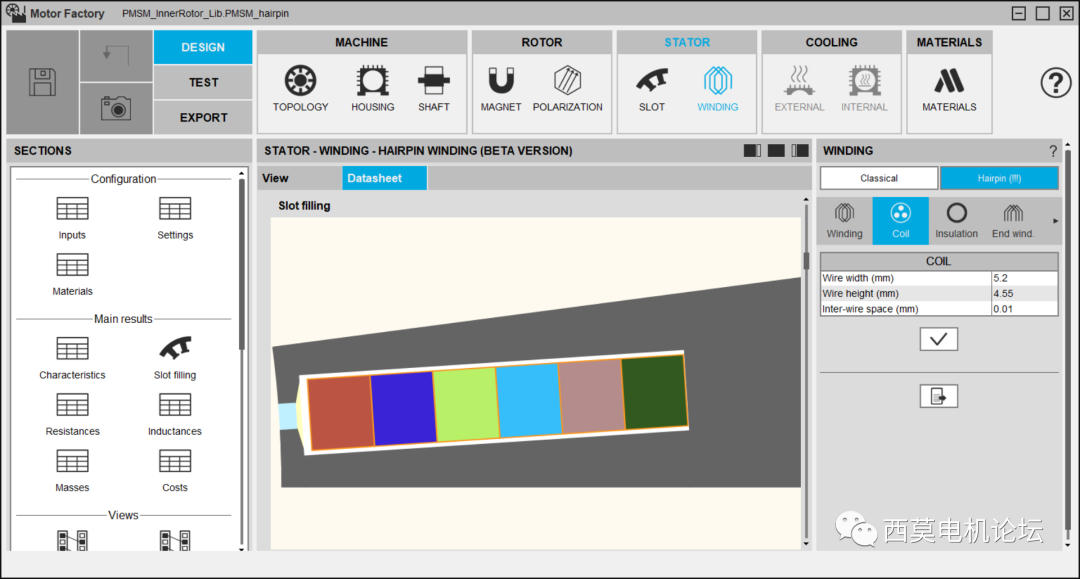
Task: Click the Sections panel vertical scrollbar
Action: 242,264
